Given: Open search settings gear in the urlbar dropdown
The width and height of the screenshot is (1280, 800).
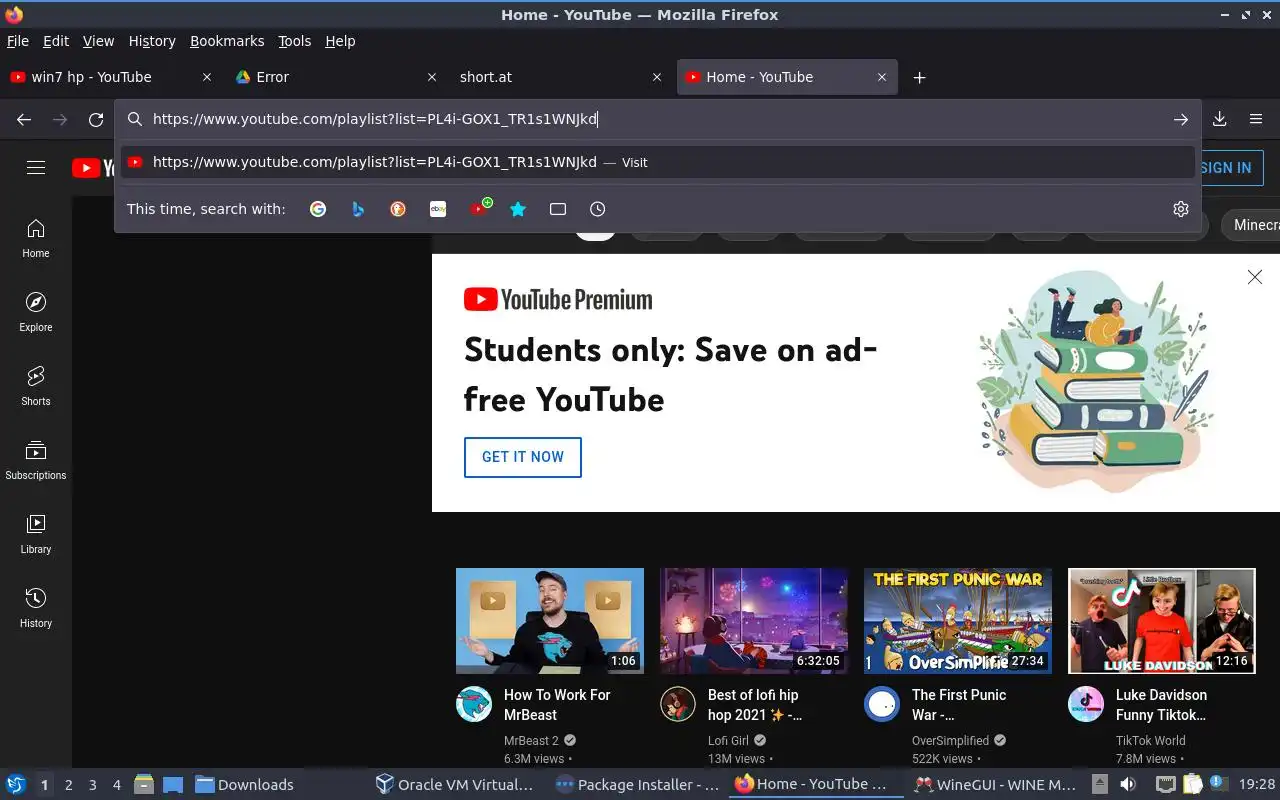Looking at the screenshot, I should point(1181,209).
